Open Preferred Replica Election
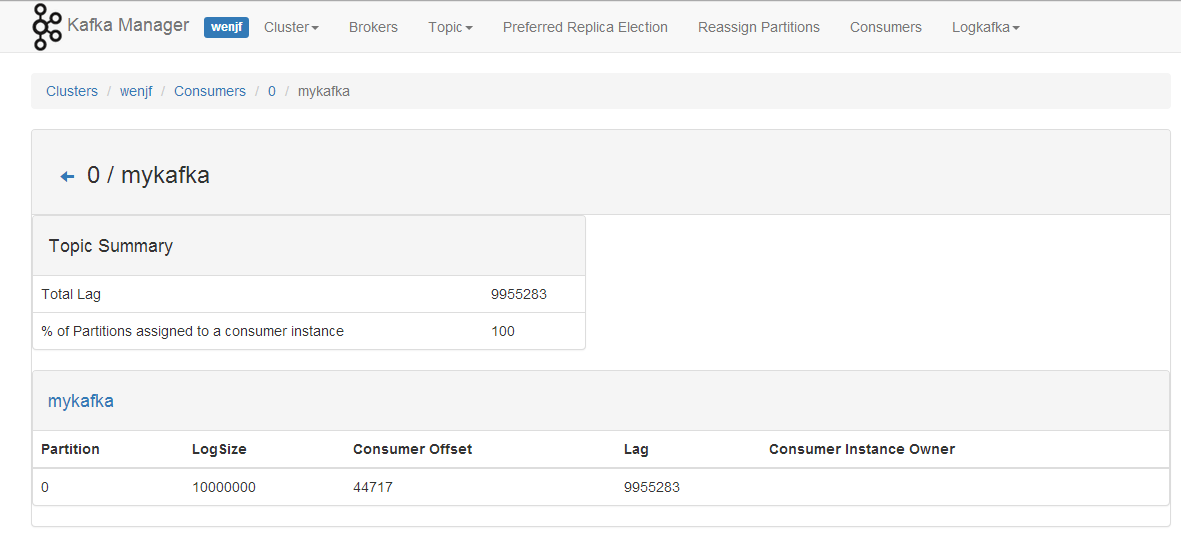Viewport: 1181px width, 541px height. click(x=585, y=27)
